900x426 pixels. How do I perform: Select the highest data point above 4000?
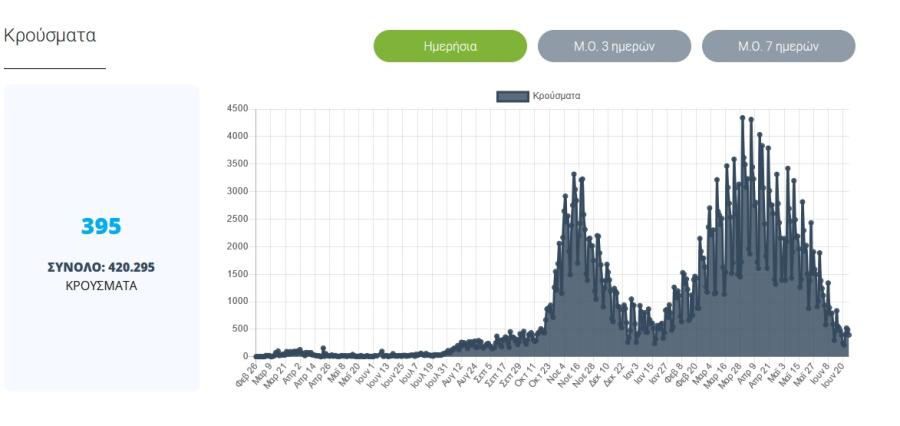742,118
